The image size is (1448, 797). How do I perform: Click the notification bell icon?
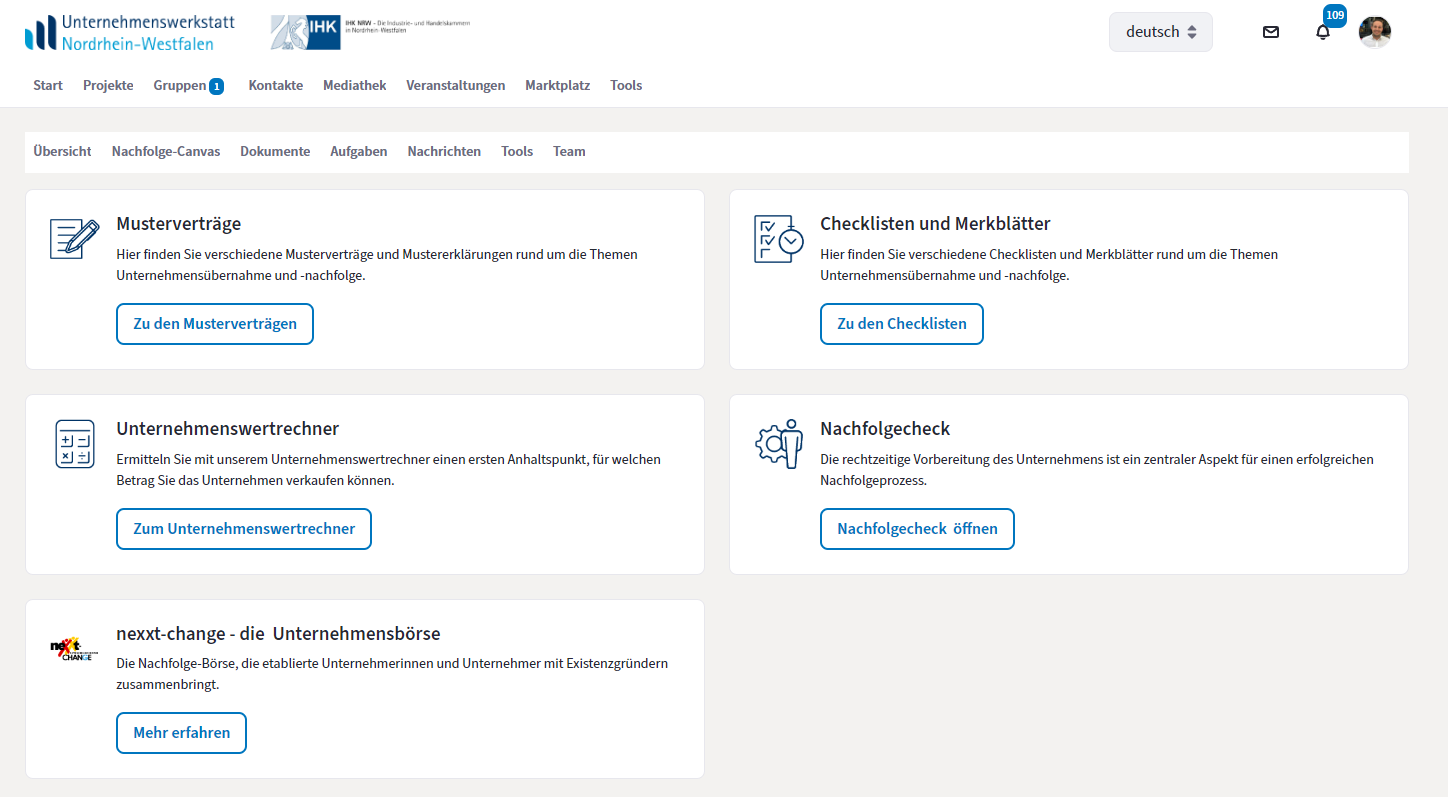[x=1323, y=32]
